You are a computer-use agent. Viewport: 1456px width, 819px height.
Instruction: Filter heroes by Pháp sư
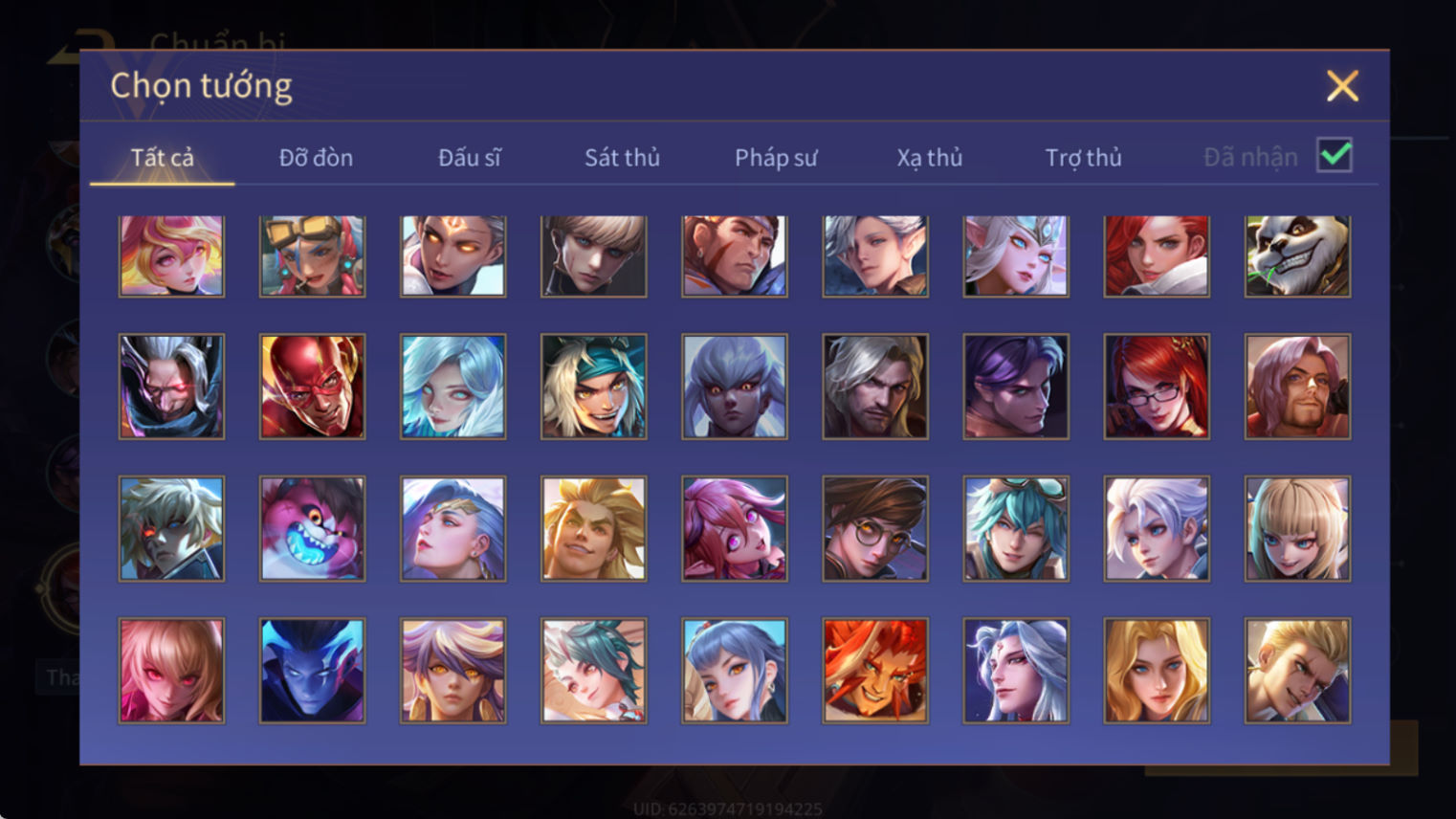tap(776, 157)
